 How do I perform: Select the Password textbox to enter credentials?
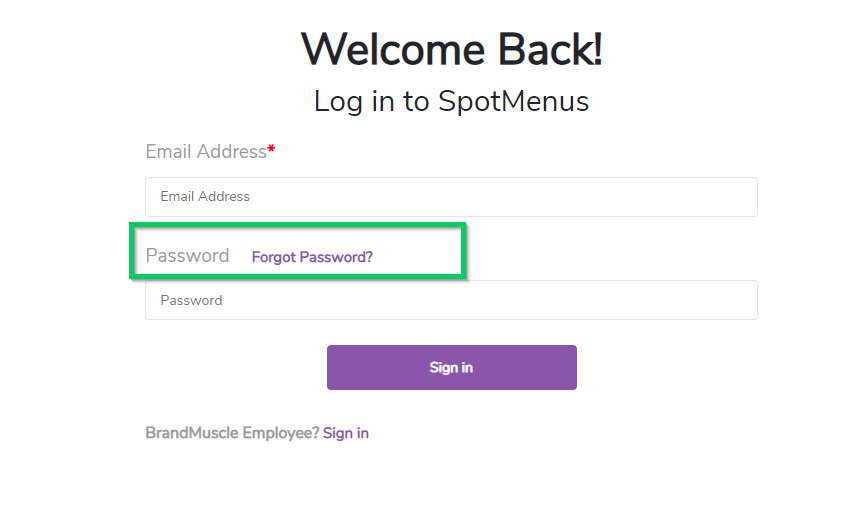click(451, 300)
